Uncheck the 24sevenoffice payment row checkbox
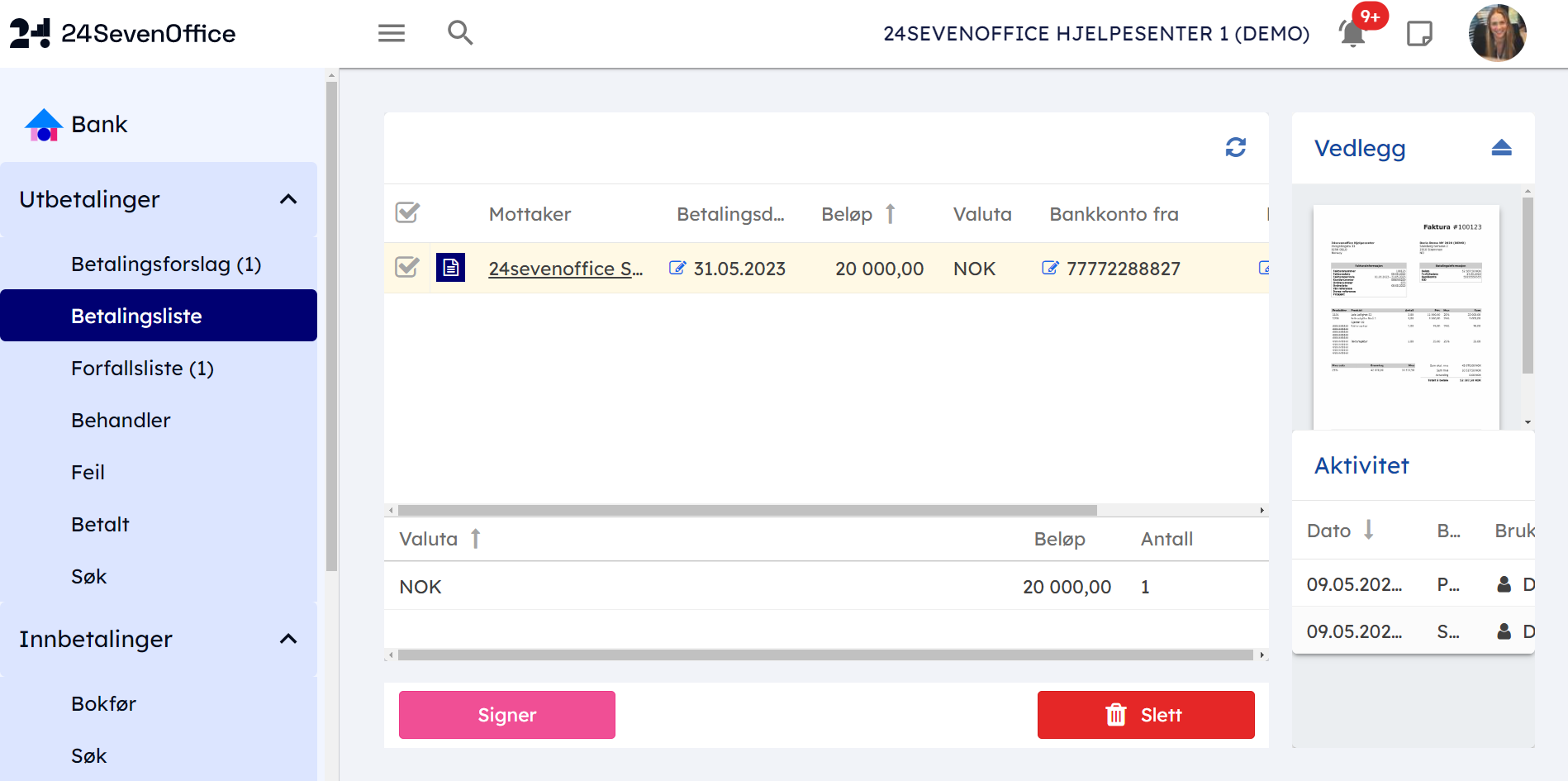Viewport: 1568px width, 781px height. 407,268
